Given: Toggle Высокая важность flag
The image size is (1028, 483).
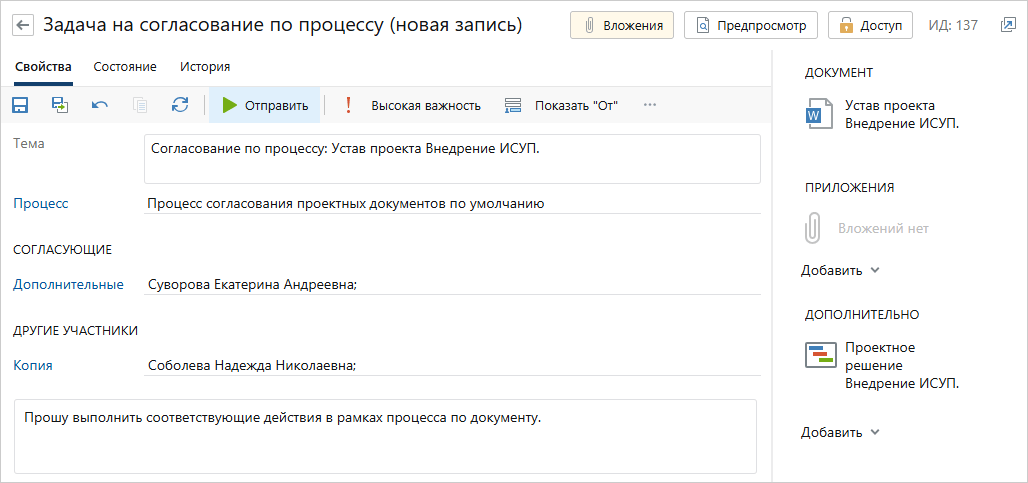Looking at the screenshot, I should (413, 105).
